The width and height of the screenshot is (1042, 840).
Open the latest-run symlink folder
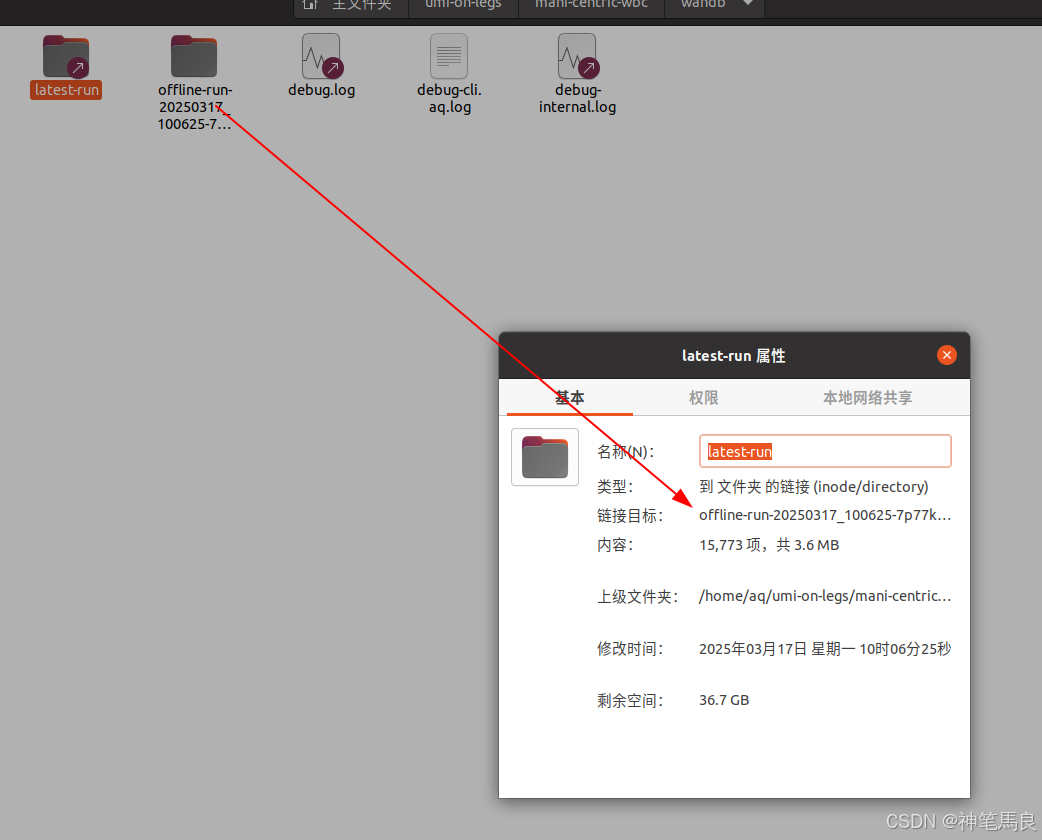(65, 56)
